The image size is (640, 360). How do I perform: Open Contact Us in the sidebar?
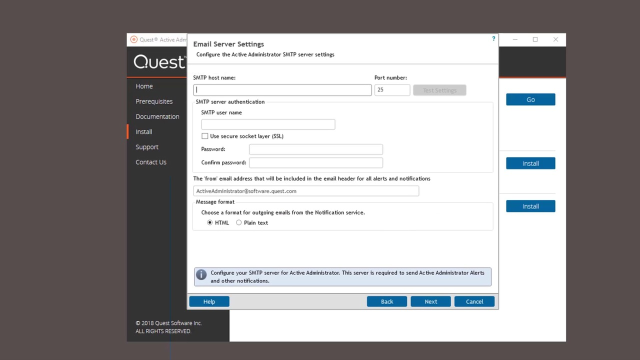tap(151, 162)
